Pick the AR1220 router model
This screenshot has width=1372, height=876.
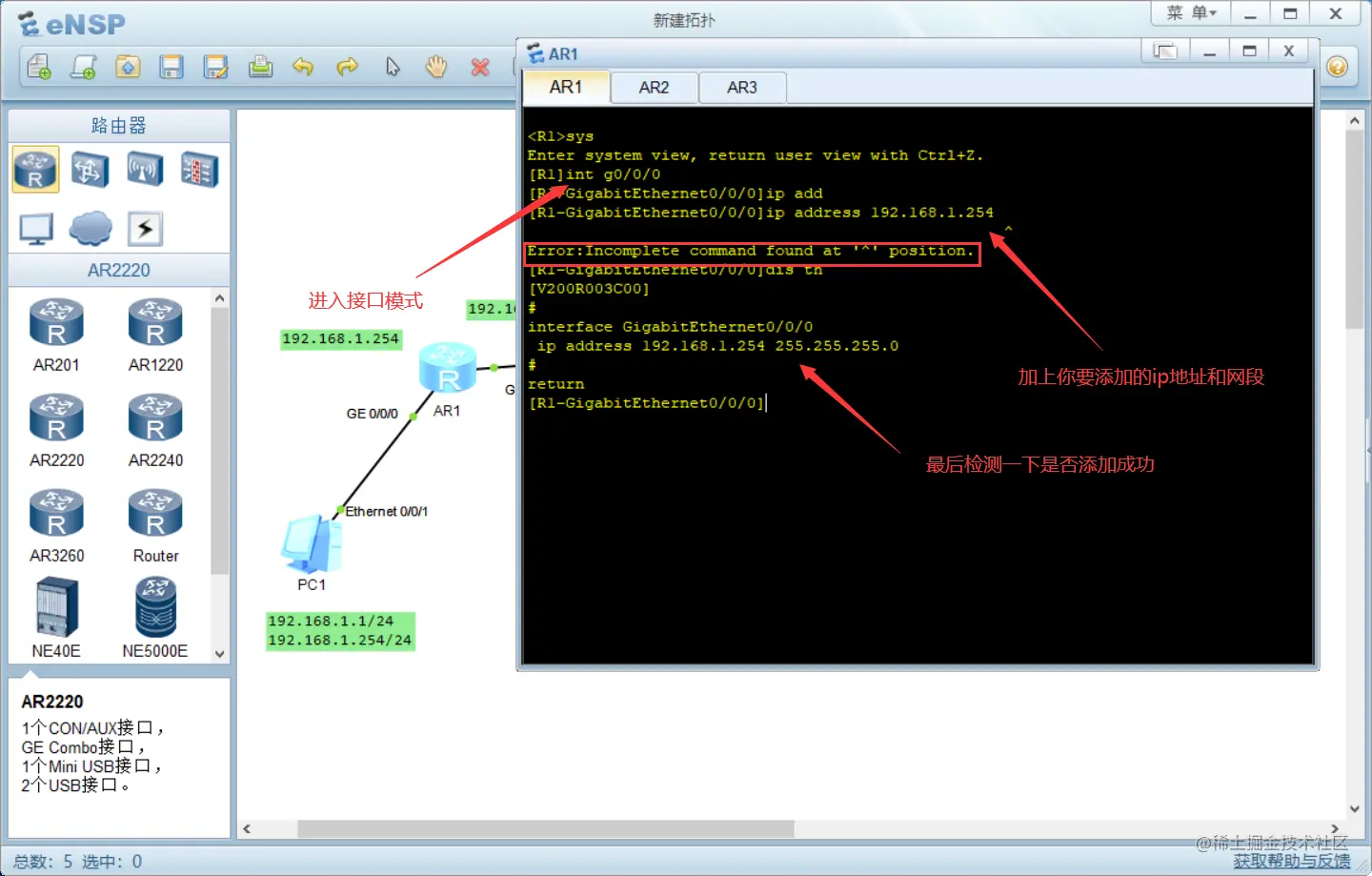pyautogui.click(x=155, y=336)
